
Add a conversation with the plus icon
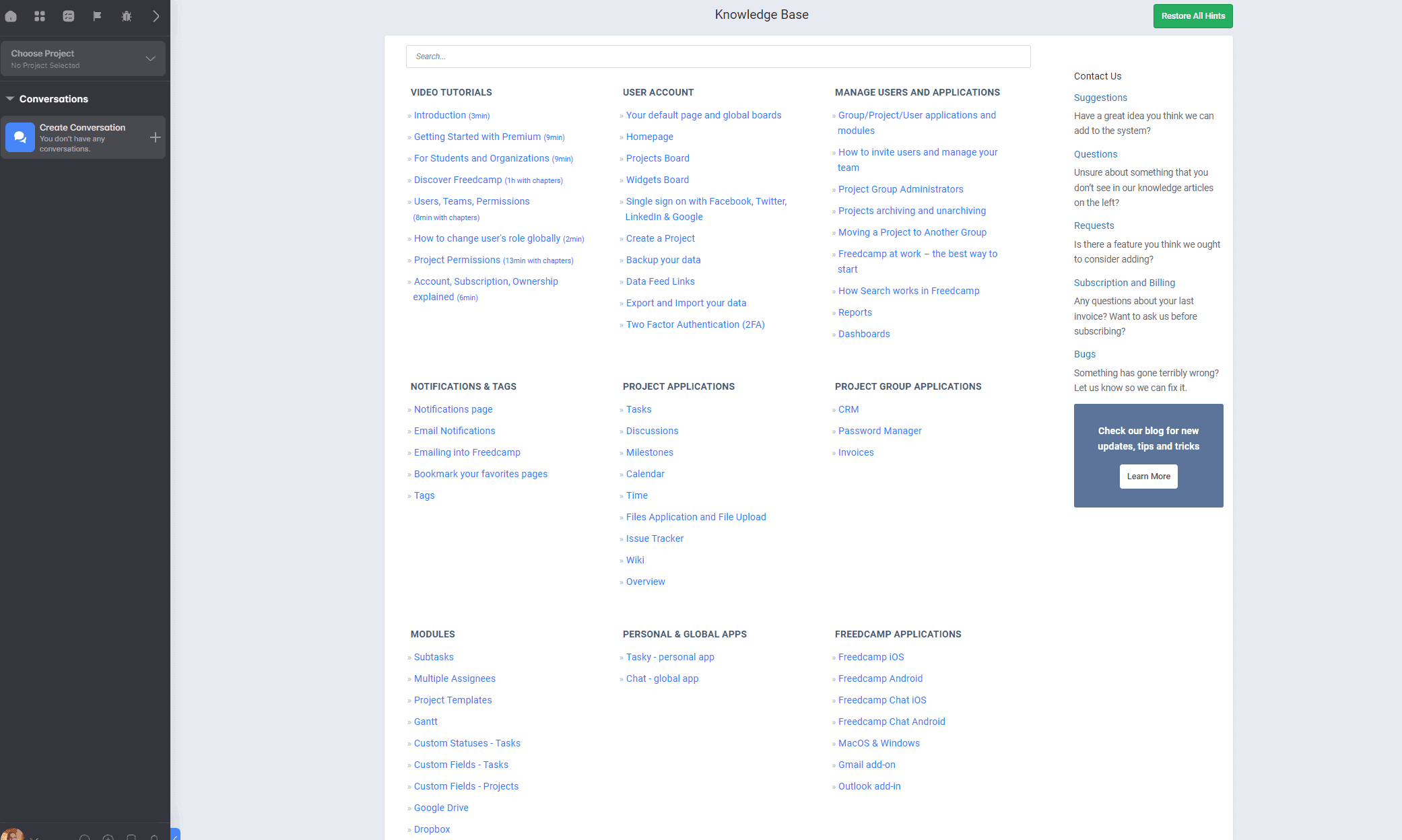(155, 137)
